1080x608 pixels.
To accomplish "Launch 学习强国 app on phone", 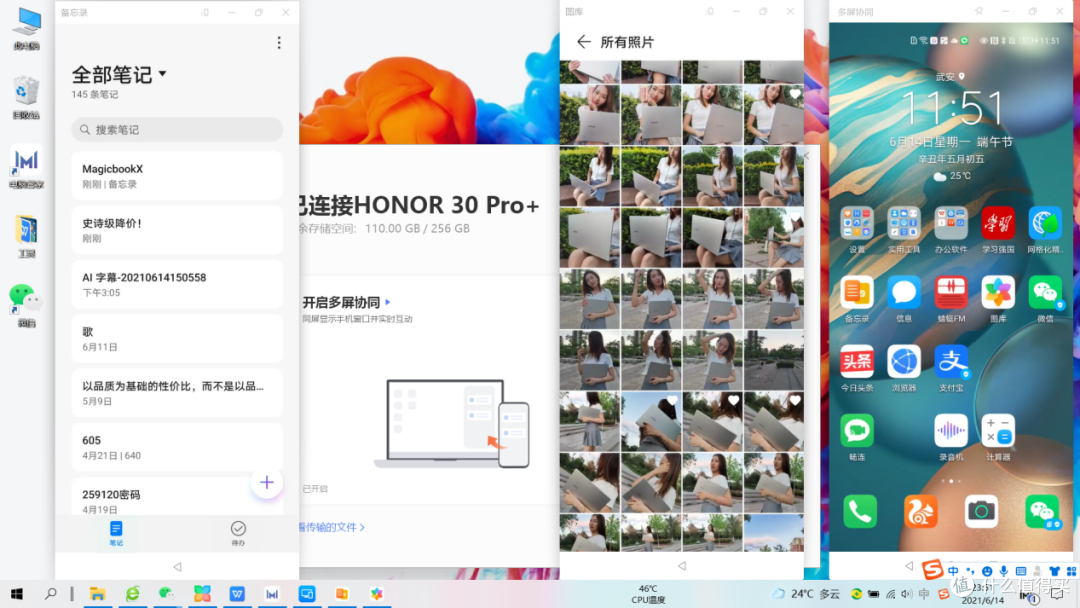I will (998, 231).
